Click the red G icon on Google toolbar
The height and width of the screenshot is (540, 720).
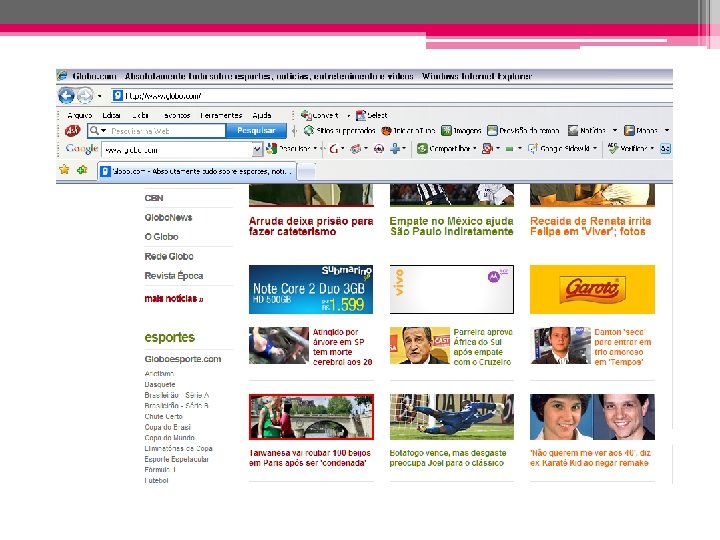[334, 149]
